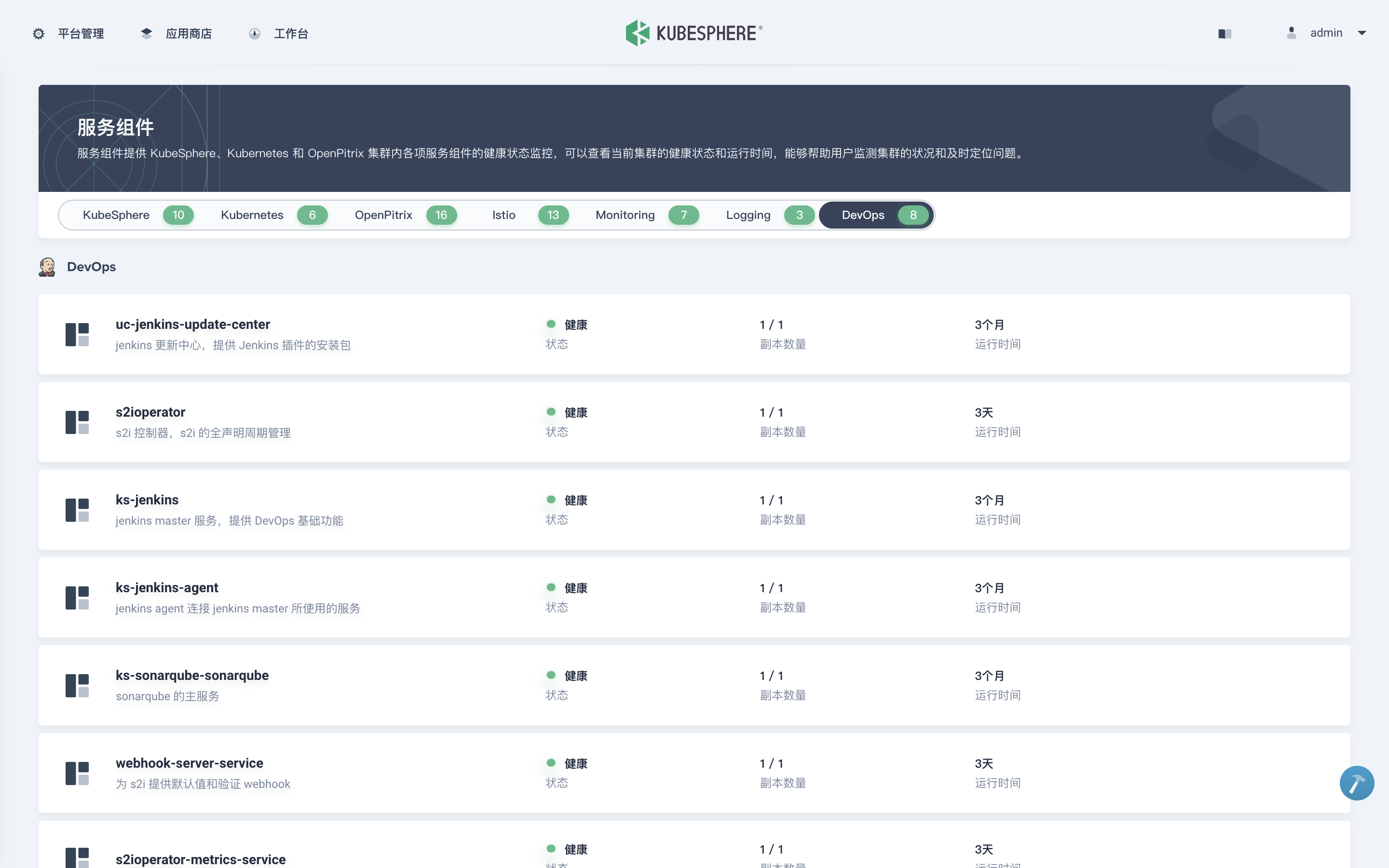Switch to the Logging tab
Viewport: 1389px width, 868px height.
point(770,215)
